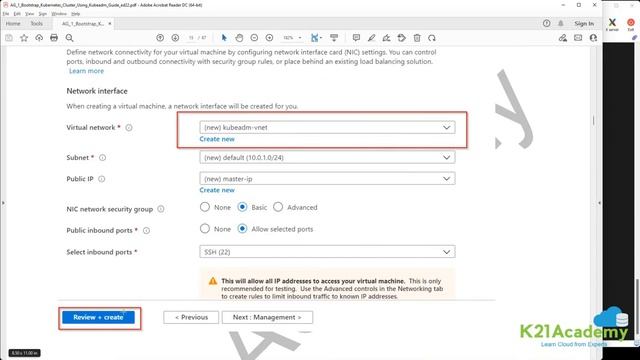This screenshot has width=640, height=360.
Task: Click Next : Management button
Action: (x=267, y=317)
